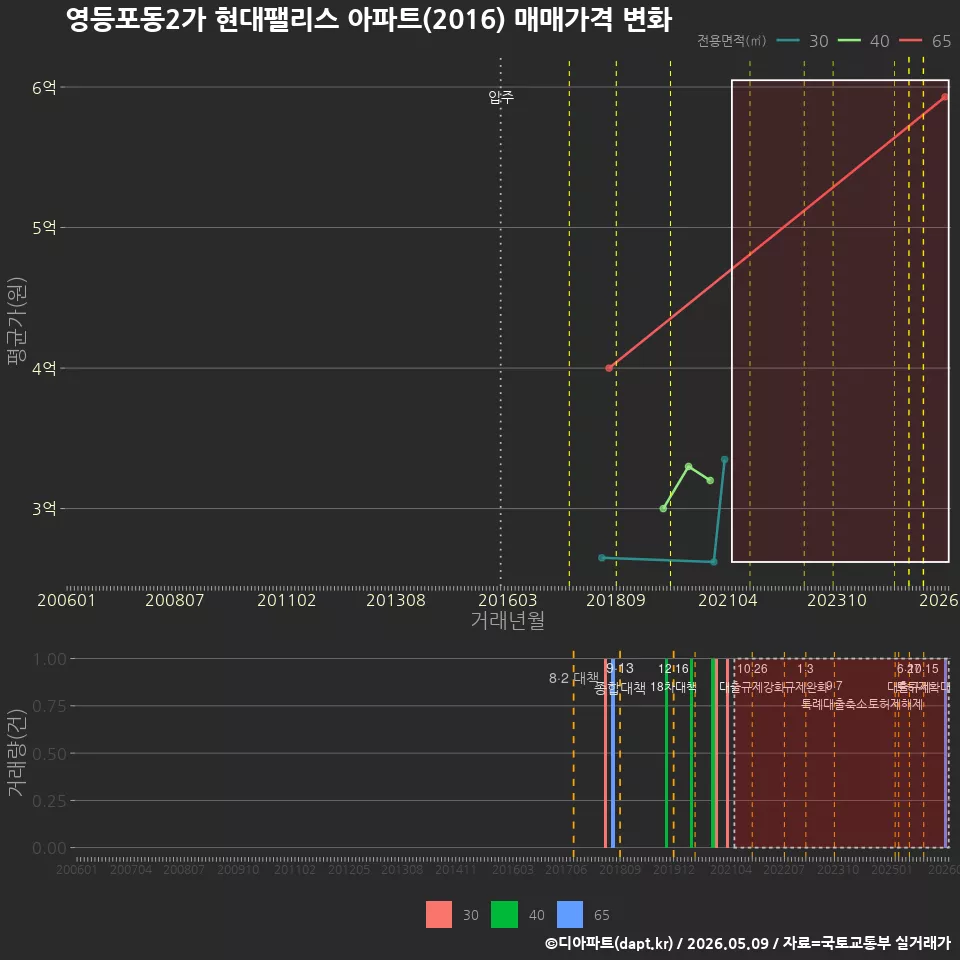Click the red data point near 6억
960x960 pixels.
click(x=945, y=97)
